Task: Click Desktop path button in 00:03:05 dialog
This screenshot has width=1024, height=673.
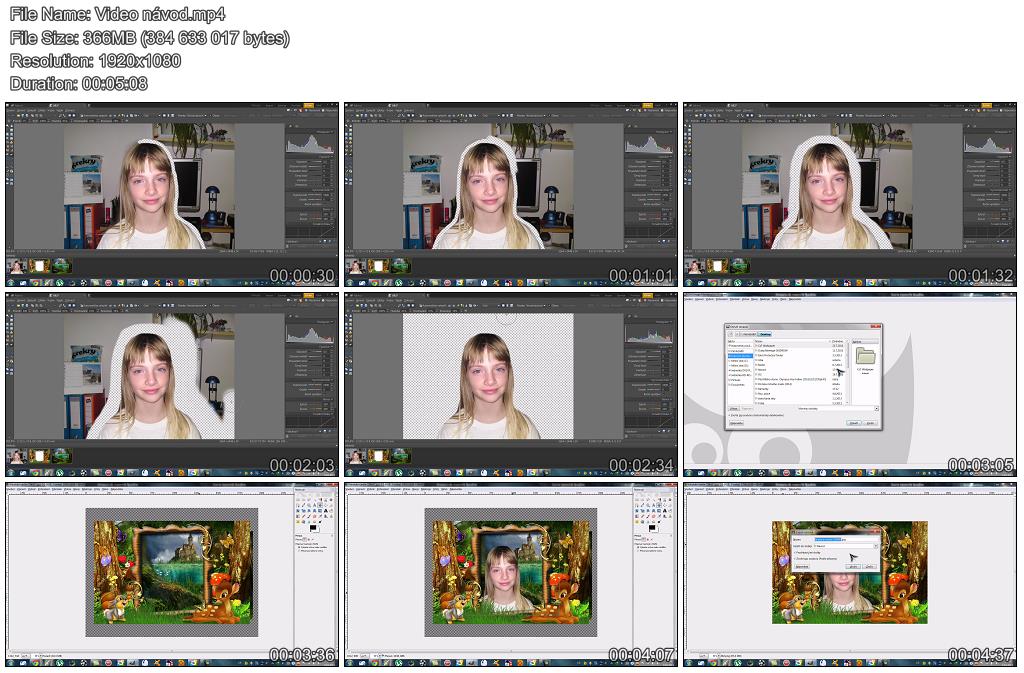Action: click(x=764, y=334)
